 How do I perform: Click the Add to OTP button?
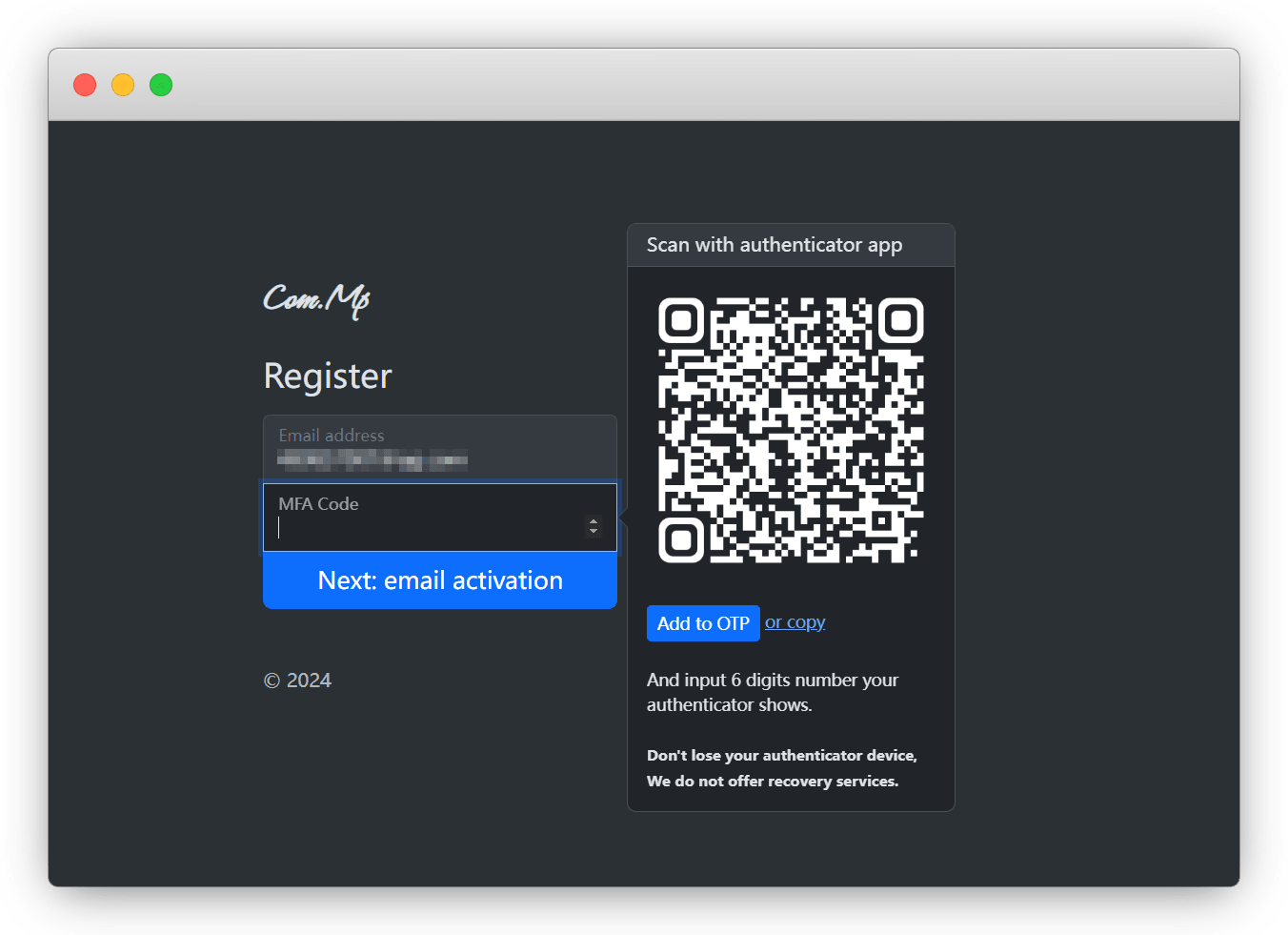703,623
